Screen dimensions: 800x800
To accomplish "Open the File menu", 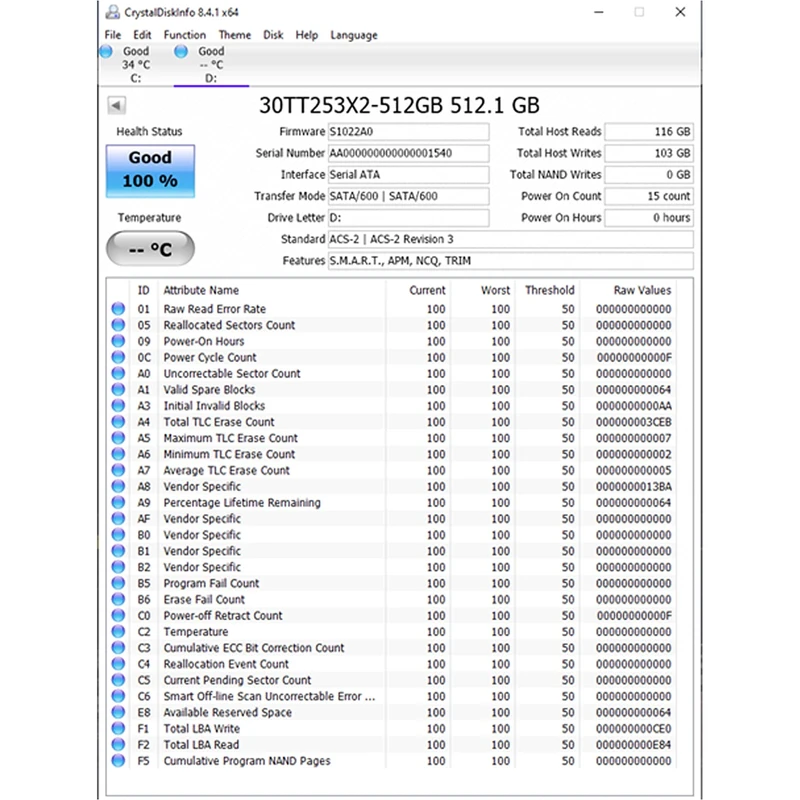I will pyautogui.click(x=112, y=35).
